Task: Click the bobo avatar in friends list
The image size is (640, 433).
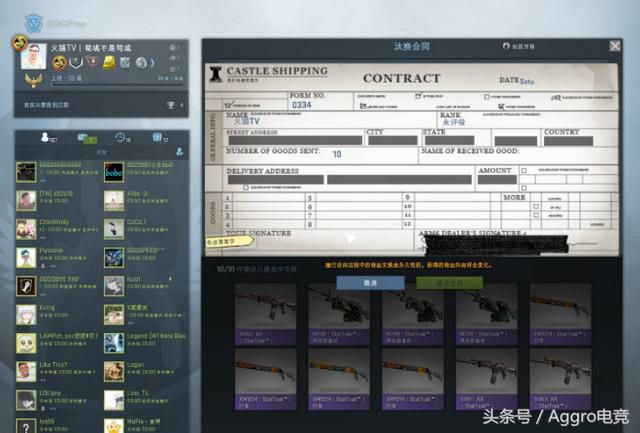Action: [113, 172]
